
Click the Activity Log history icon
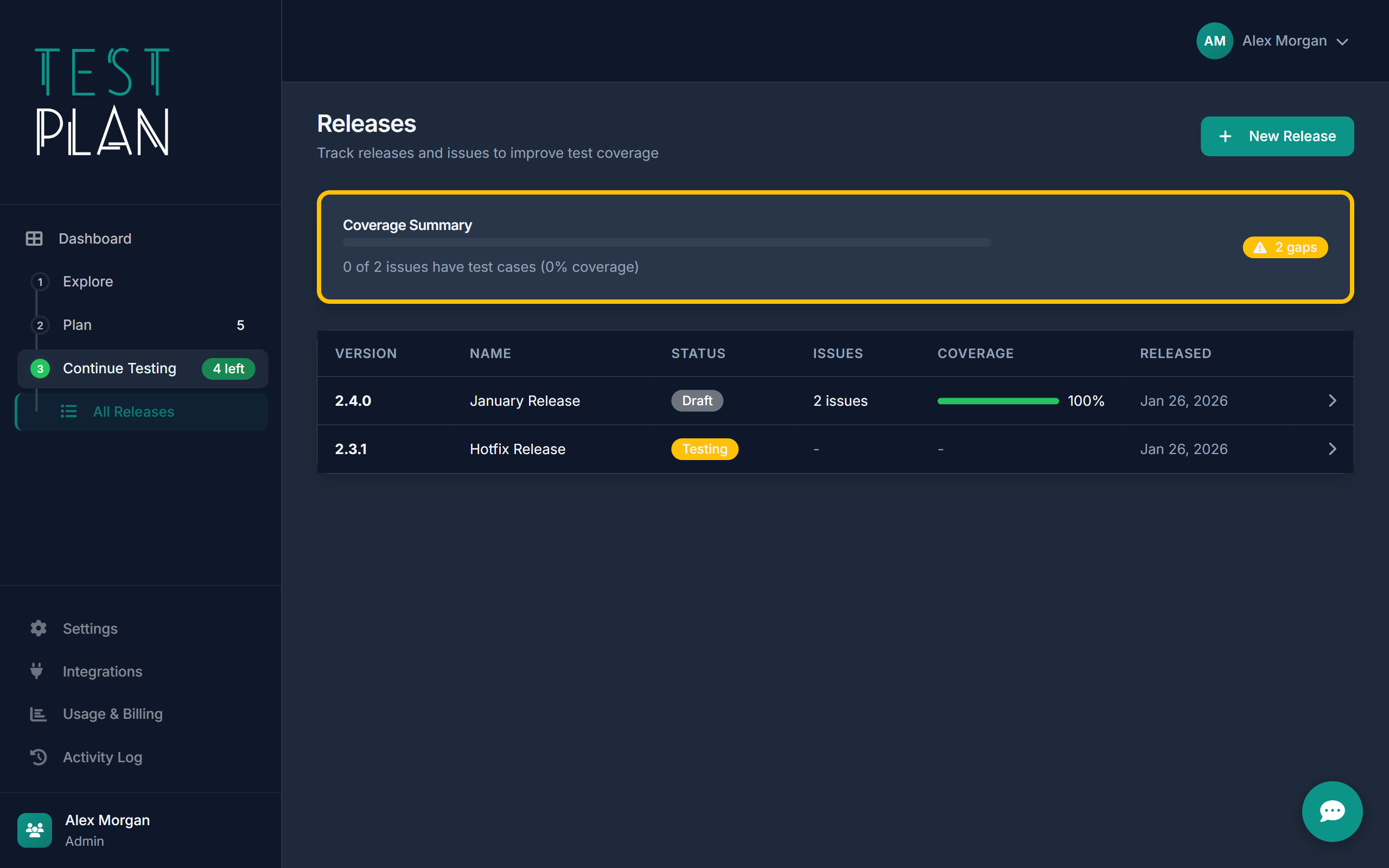(38, 757)
